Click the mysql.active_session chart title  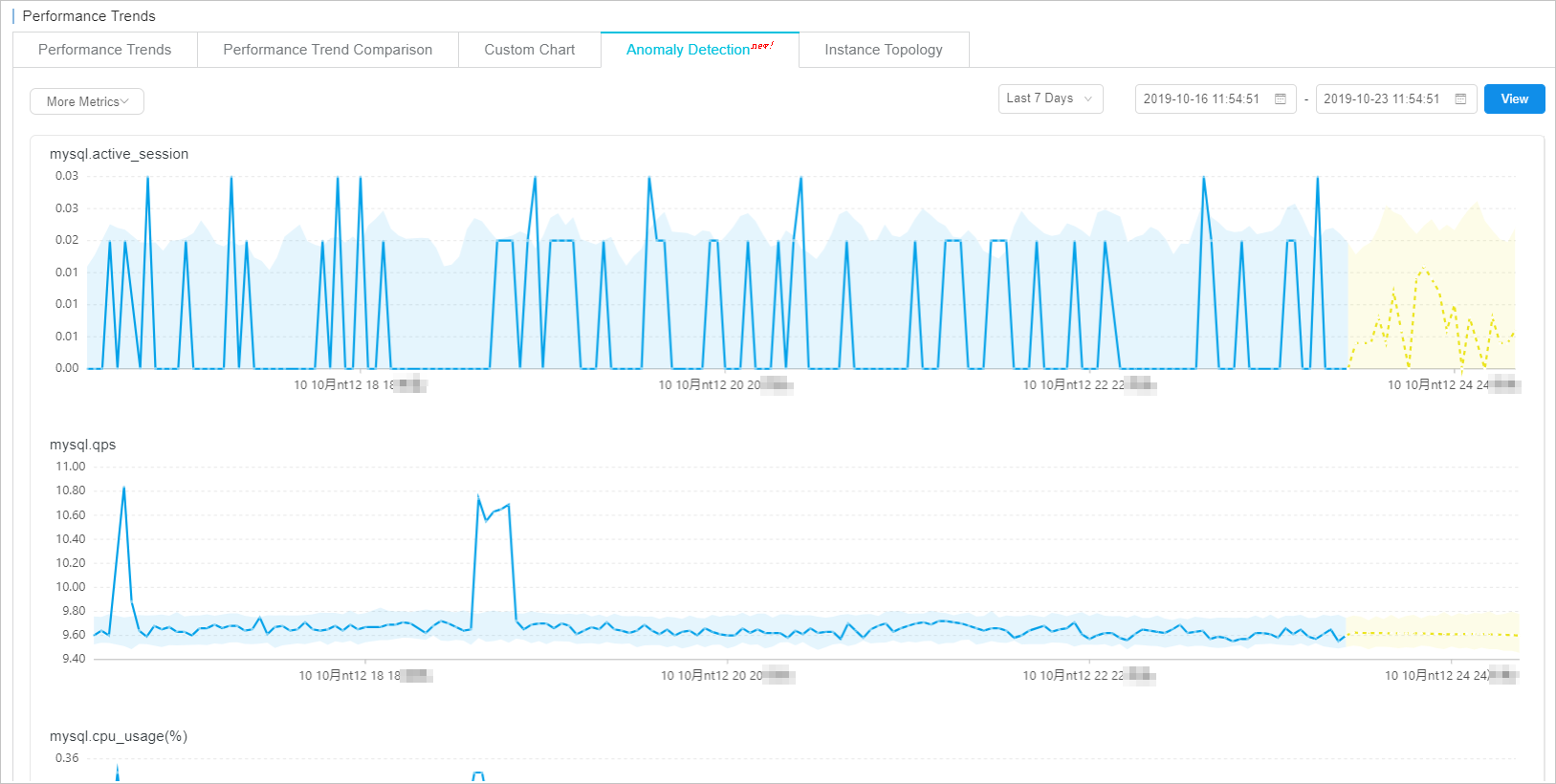click(x=119, y=154)
